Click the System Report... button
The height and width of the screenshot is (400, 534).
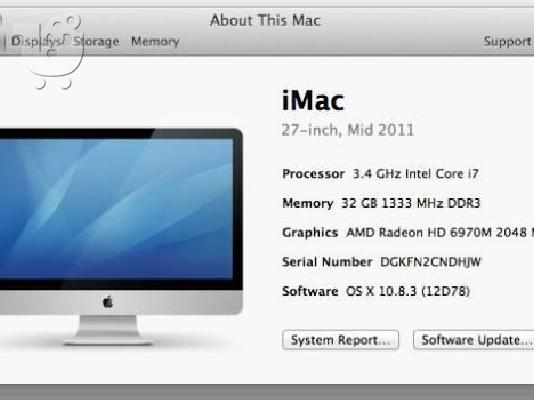341,340
